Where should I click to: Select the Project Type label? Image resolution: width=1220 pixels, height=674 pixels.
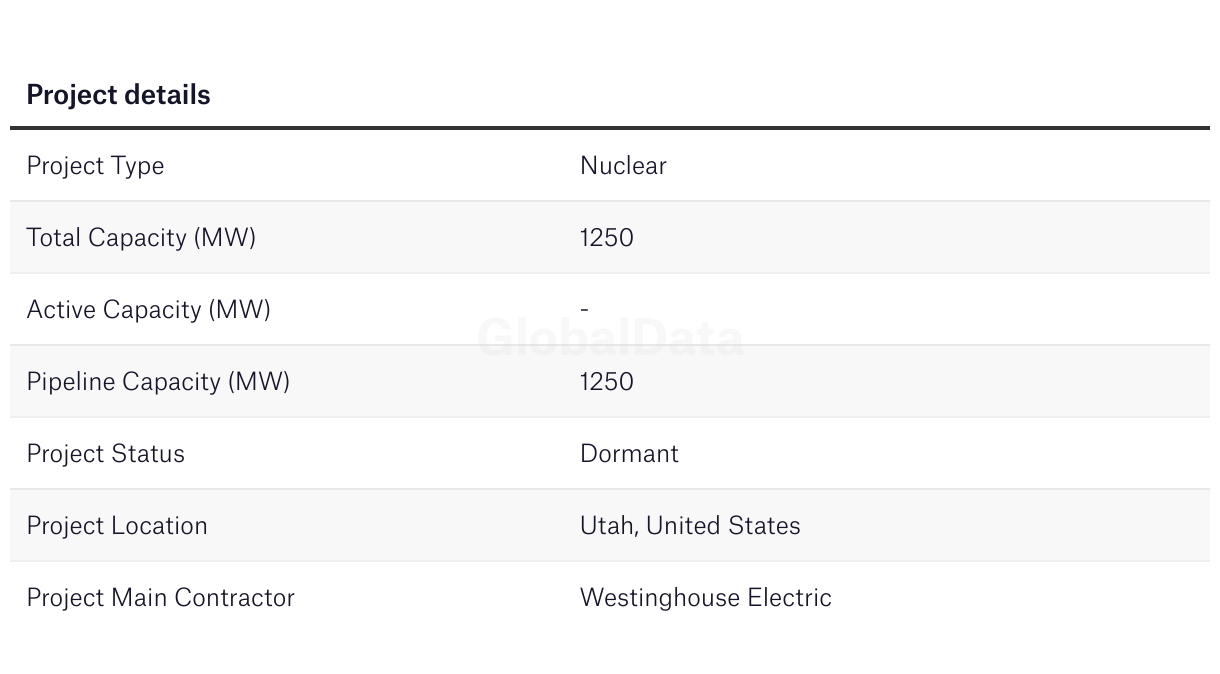point(95,166)
